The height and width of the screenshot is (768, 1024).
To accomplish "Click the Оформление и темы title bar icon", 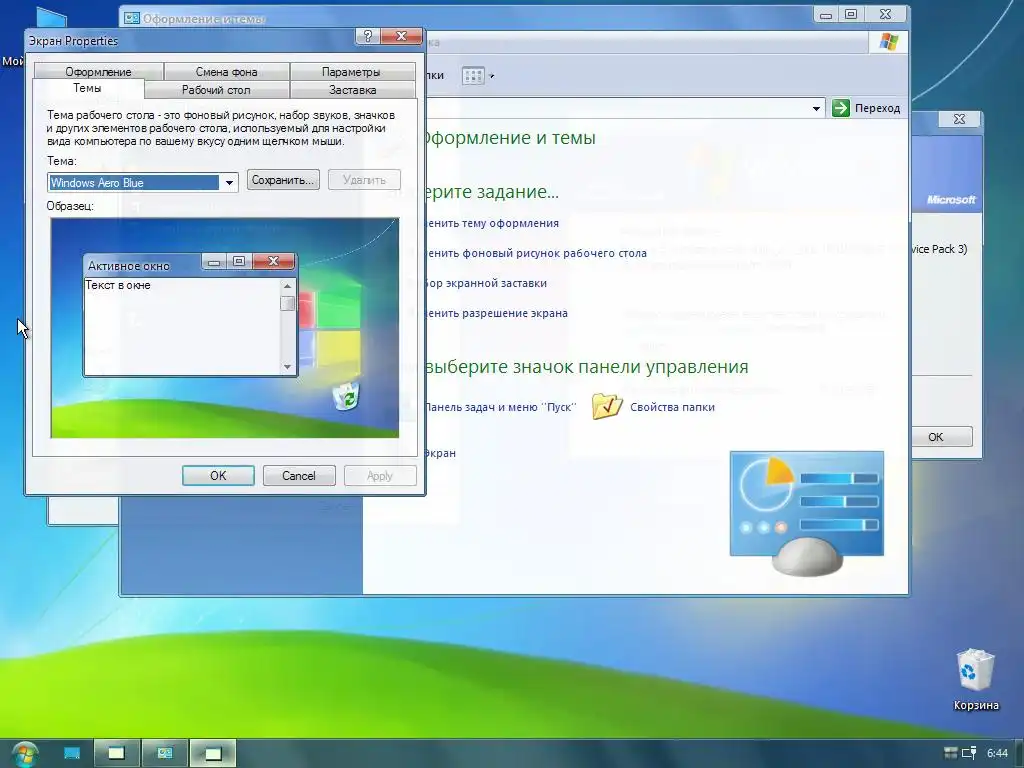I will (x=132, y=18).
